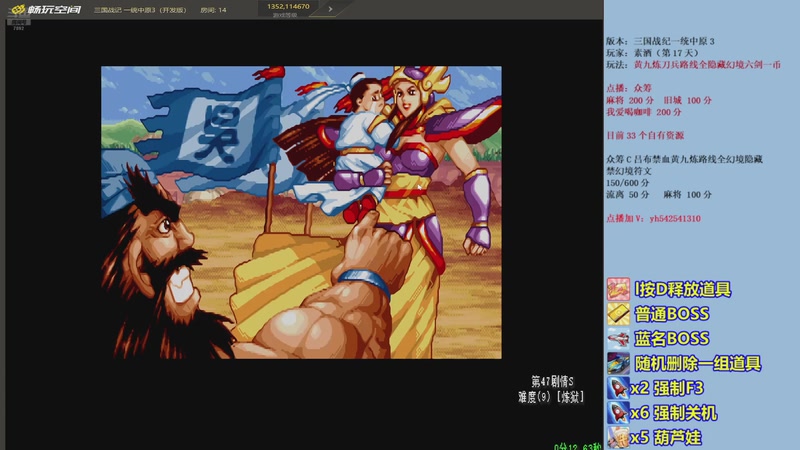Click the gift icon beside x5 葫芦娃
The image size is (800, 450).
tap(618, 437)
